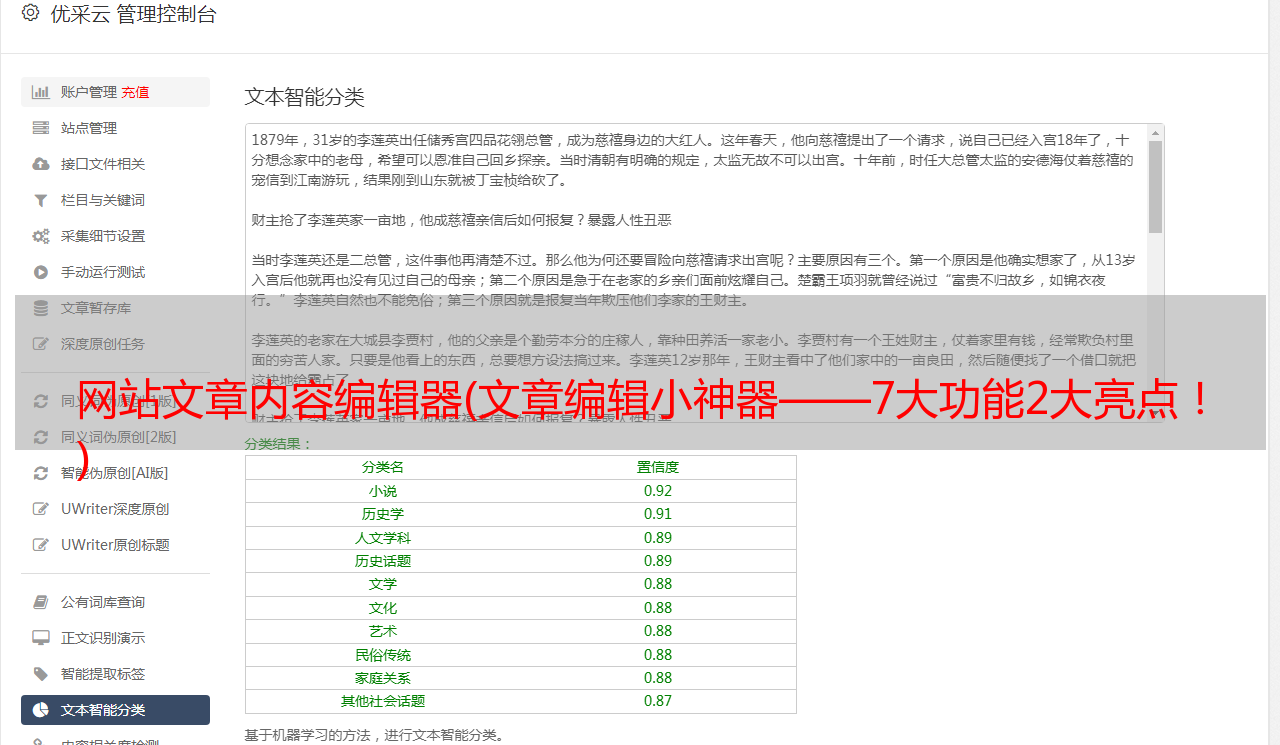Open 站点管理 in sidebar

[115, 128]
